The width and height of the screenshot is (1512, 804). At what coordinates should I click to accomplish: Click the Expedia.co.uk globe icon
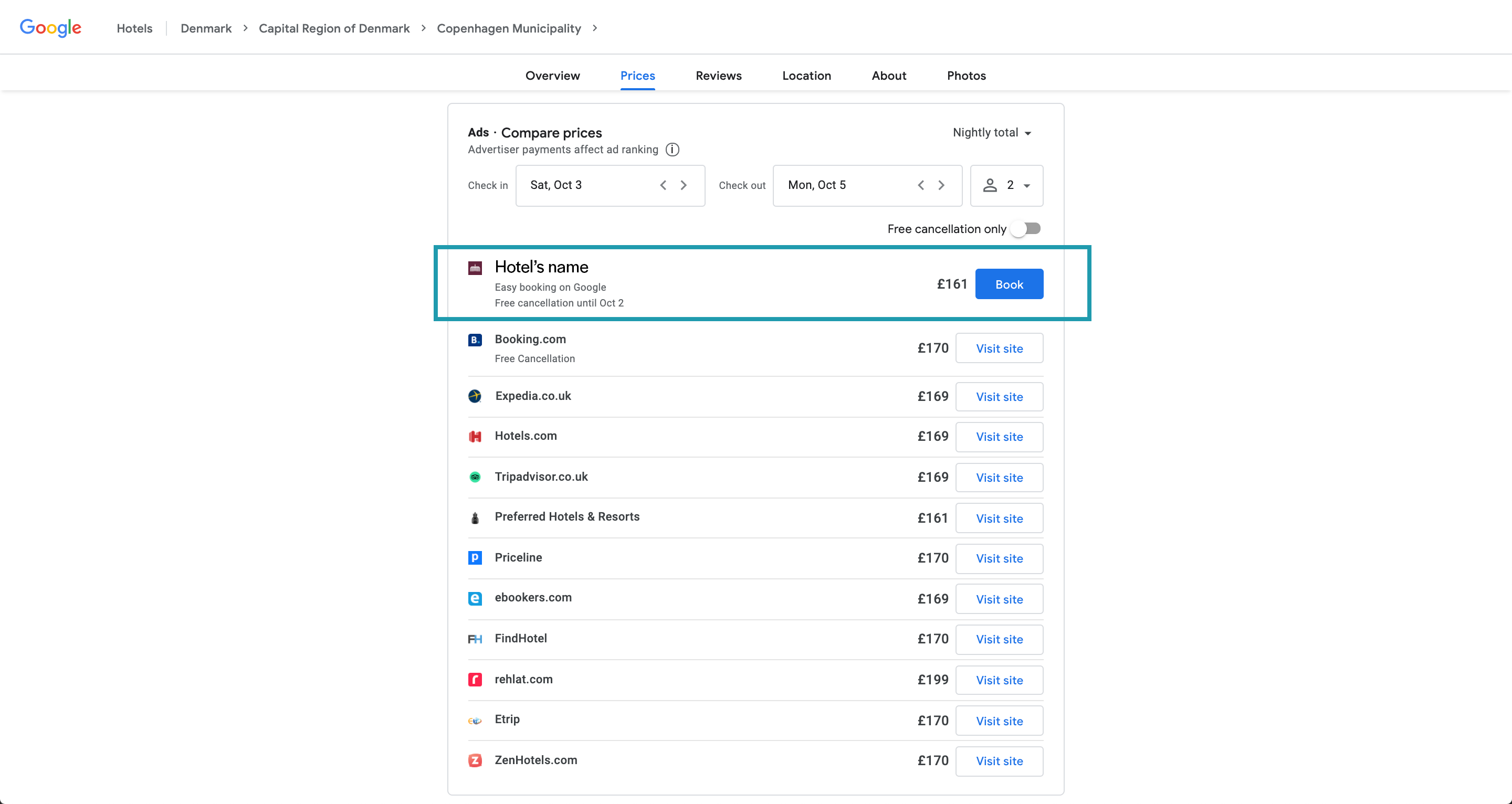(474, 396)
